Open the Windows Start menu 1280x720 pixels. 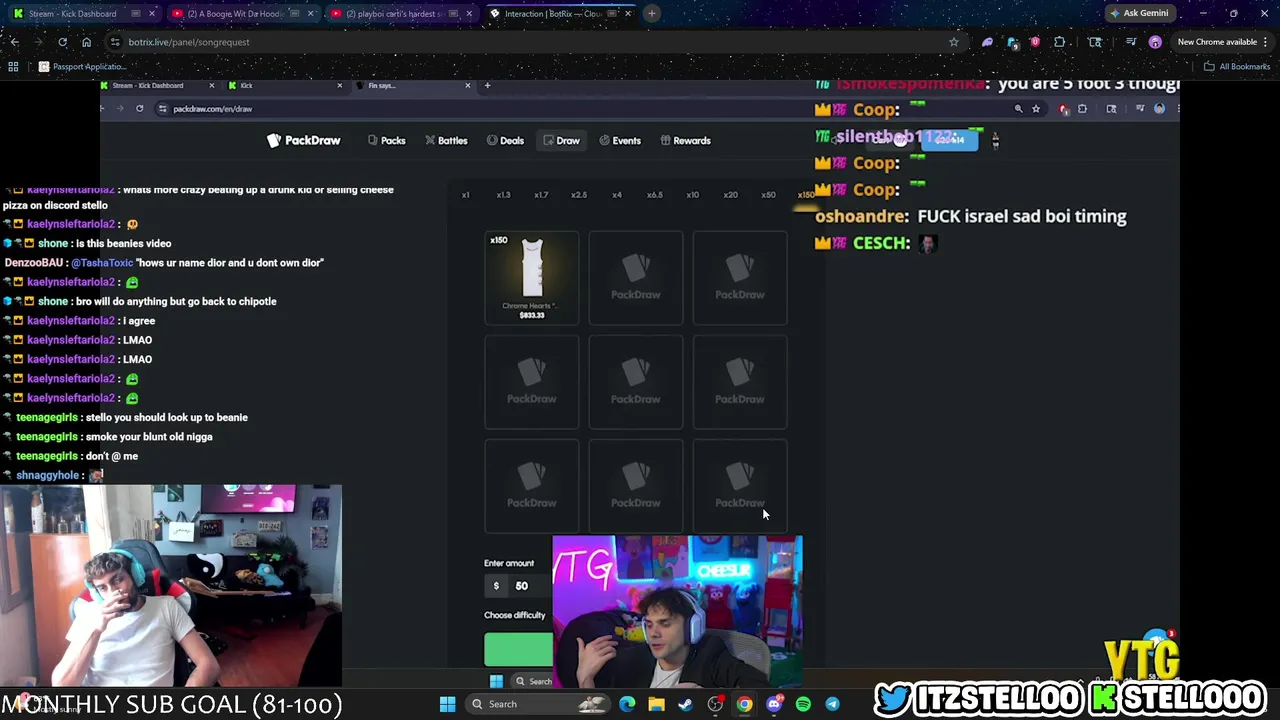pos(448,704)
